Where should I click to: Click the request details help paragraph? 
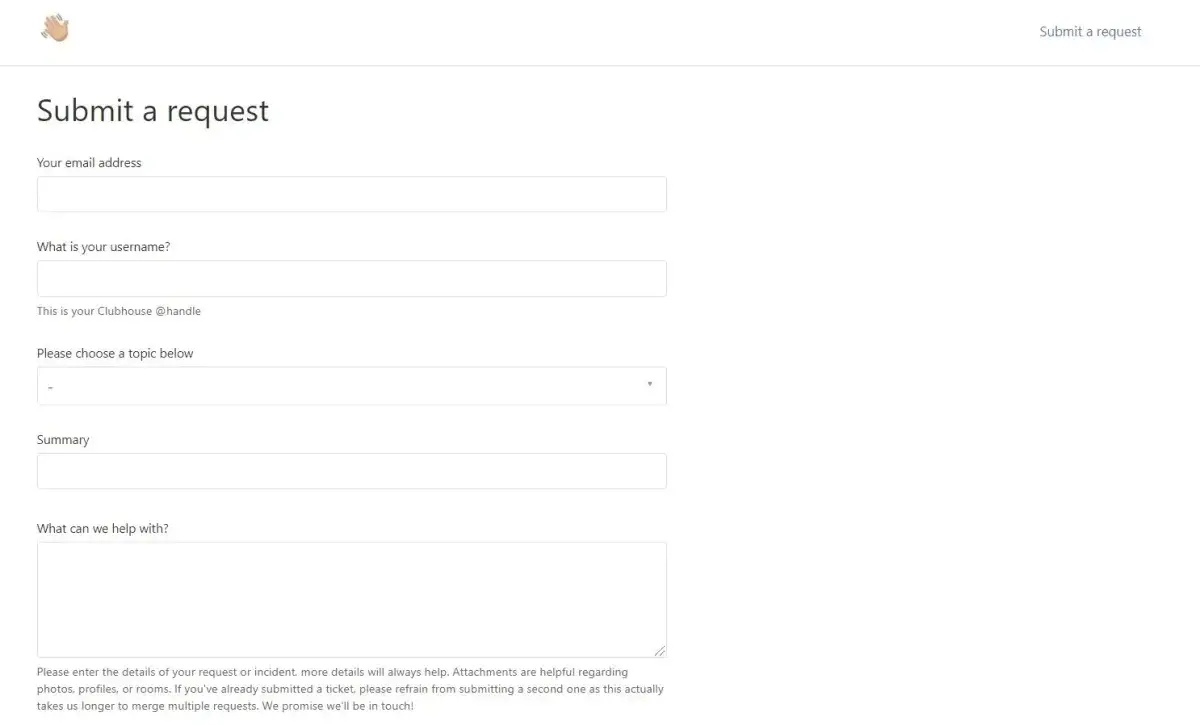click(x=350, y=689)
